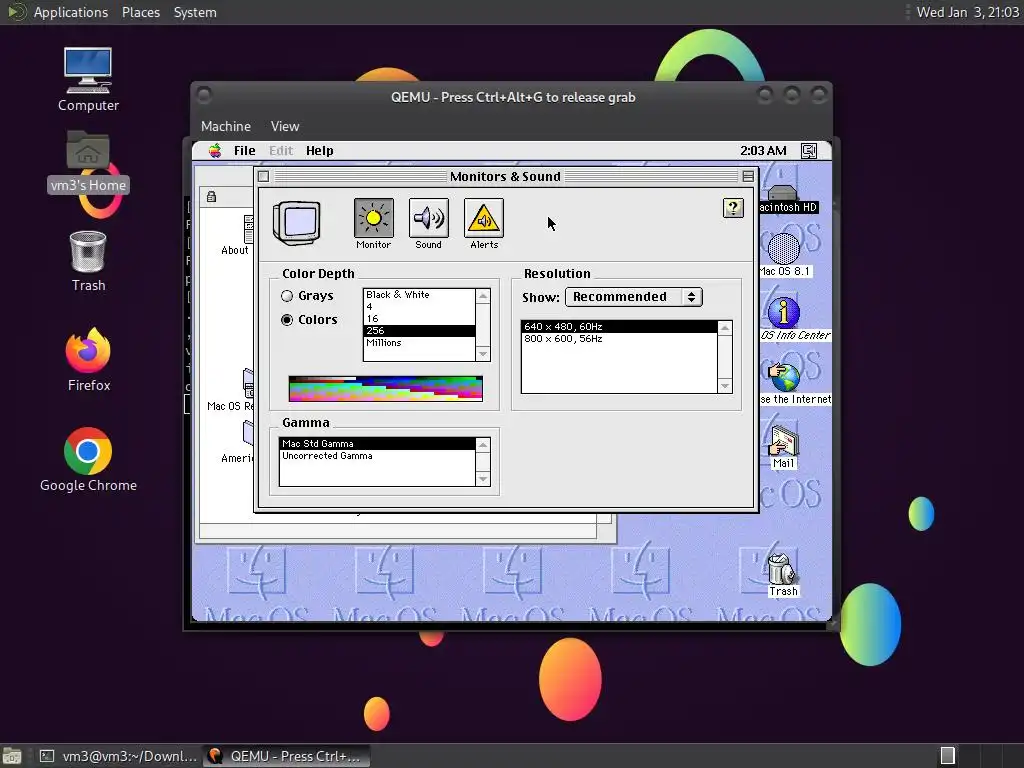Click the 2:03 AM clock in Mac menu bar
This screenshot has width=1024, height=768.
[x=763, y=151]
